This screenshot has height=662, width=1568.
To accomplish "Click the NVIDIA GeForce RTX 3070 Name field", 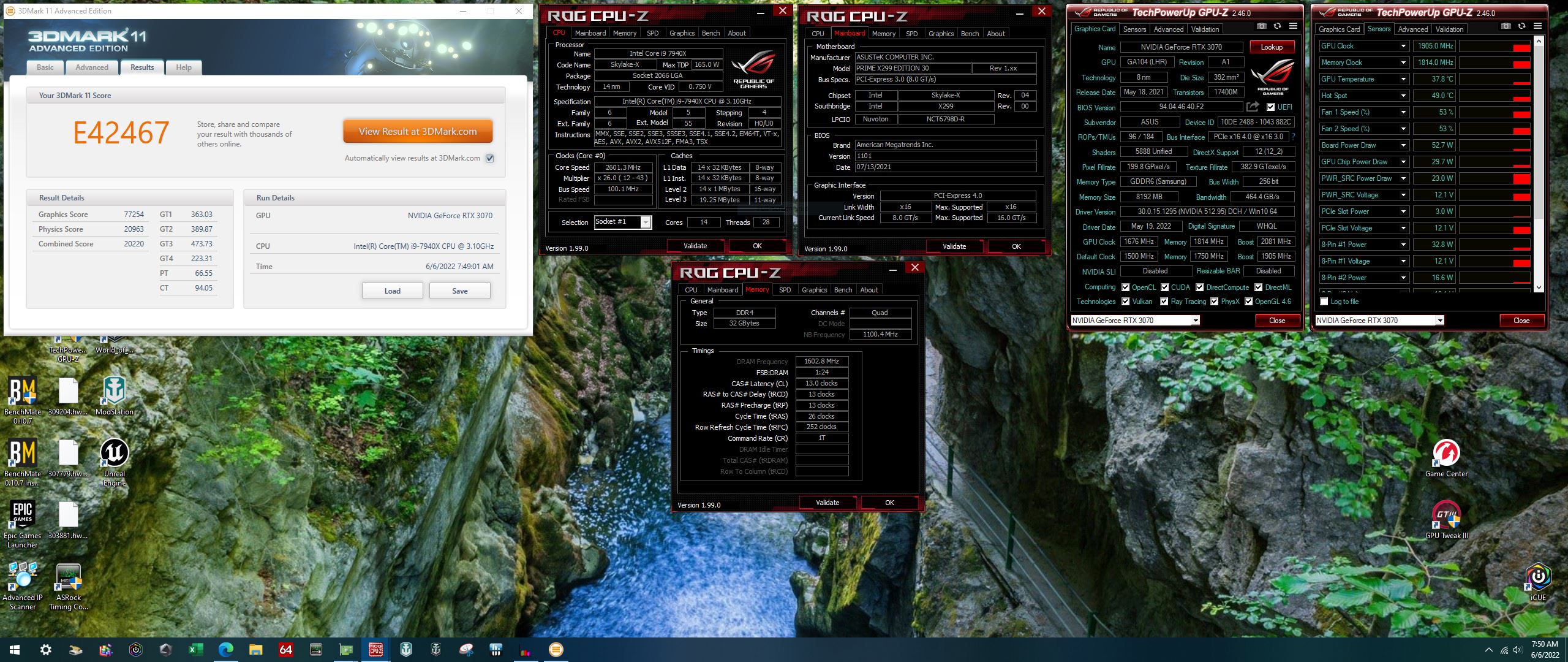I will click(x=1181, y=47).
